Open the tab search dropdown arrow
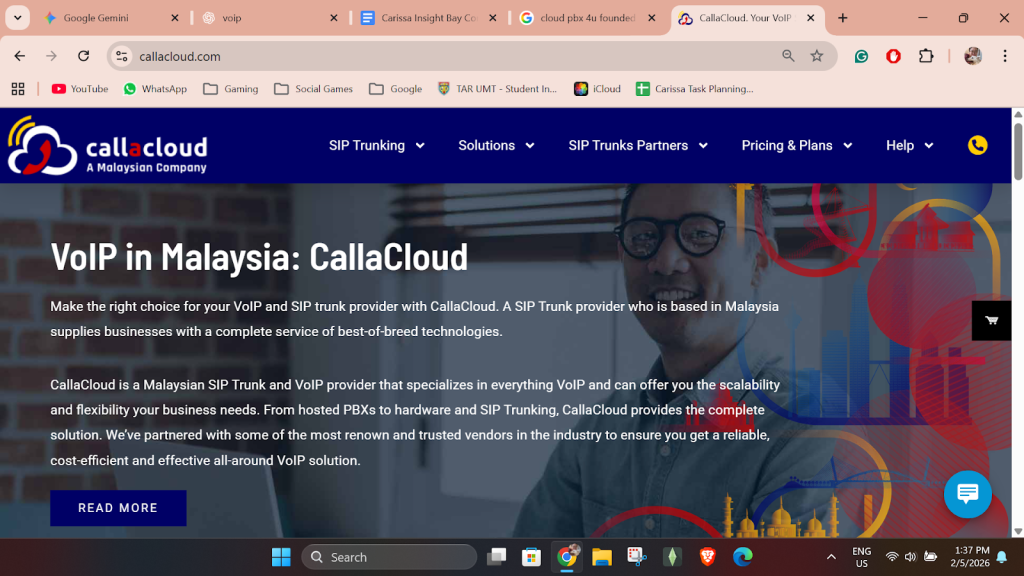Image resolution: width=1024 pixels, height=576 pixels. (18, 18)
